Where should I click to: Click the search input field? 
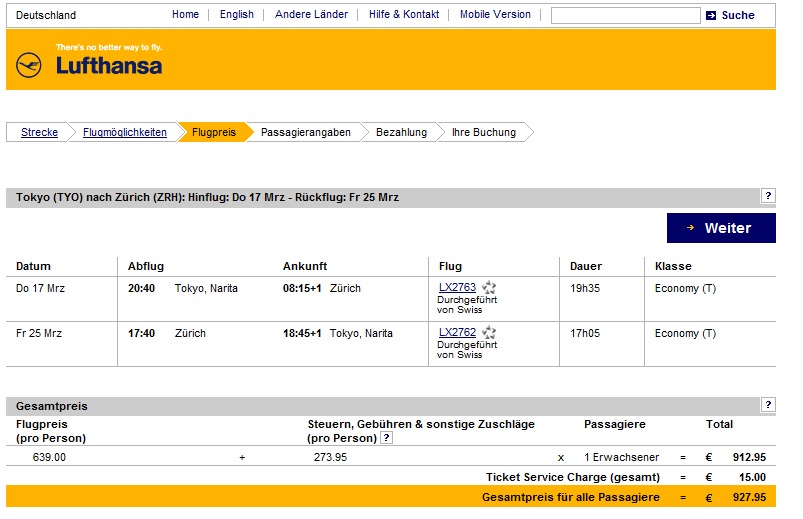tap(625, 16)
